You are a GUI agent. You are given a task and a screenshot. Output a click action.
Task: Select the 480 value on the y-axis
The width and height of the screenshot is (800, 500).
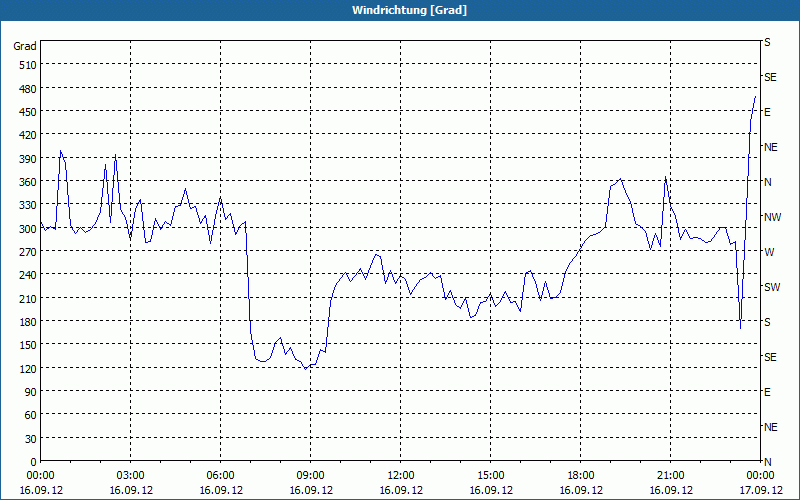[x=28, y=89]
